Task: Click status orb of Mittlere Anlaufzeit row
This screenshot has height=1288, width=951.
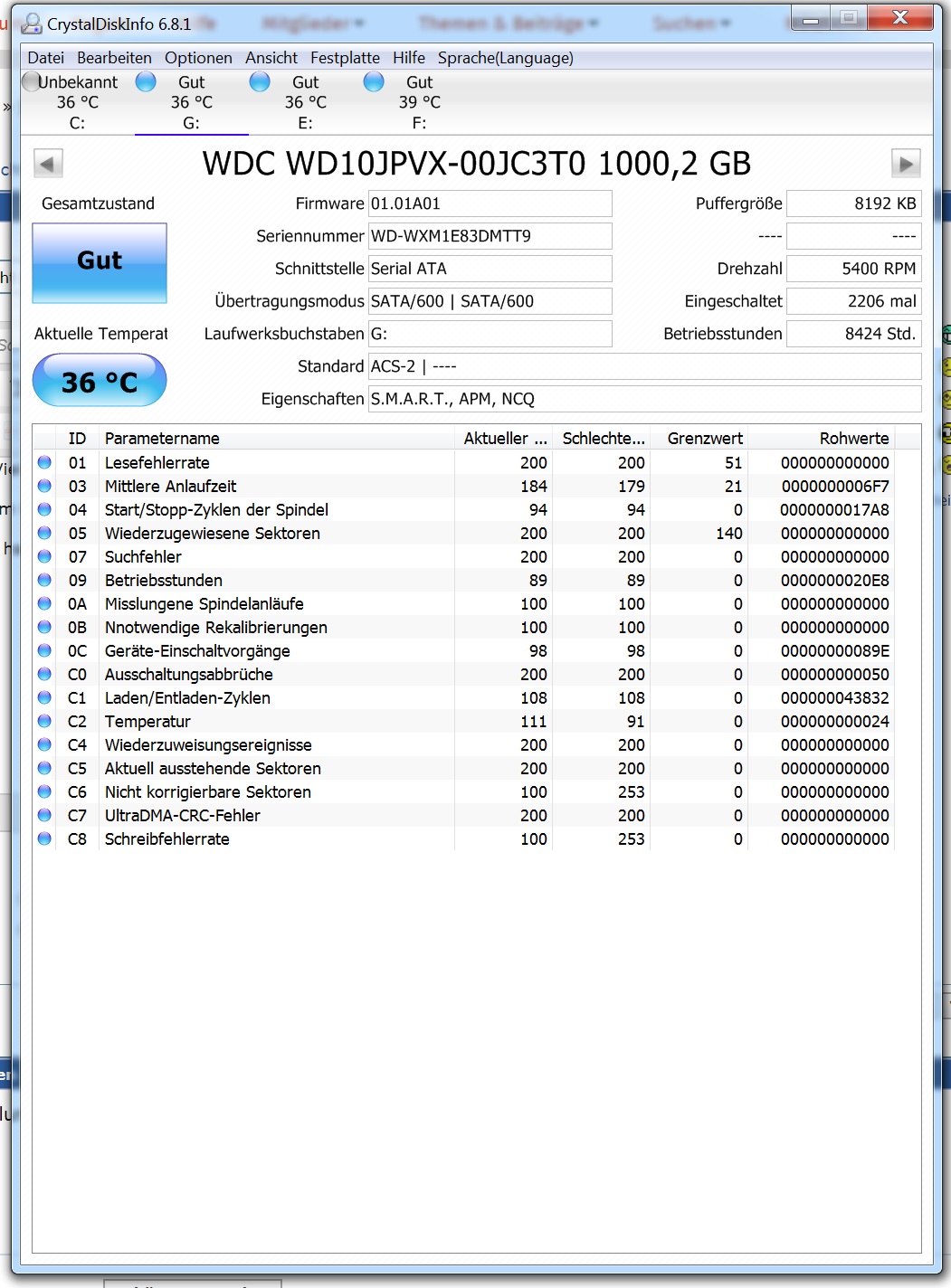Action: 44,486
